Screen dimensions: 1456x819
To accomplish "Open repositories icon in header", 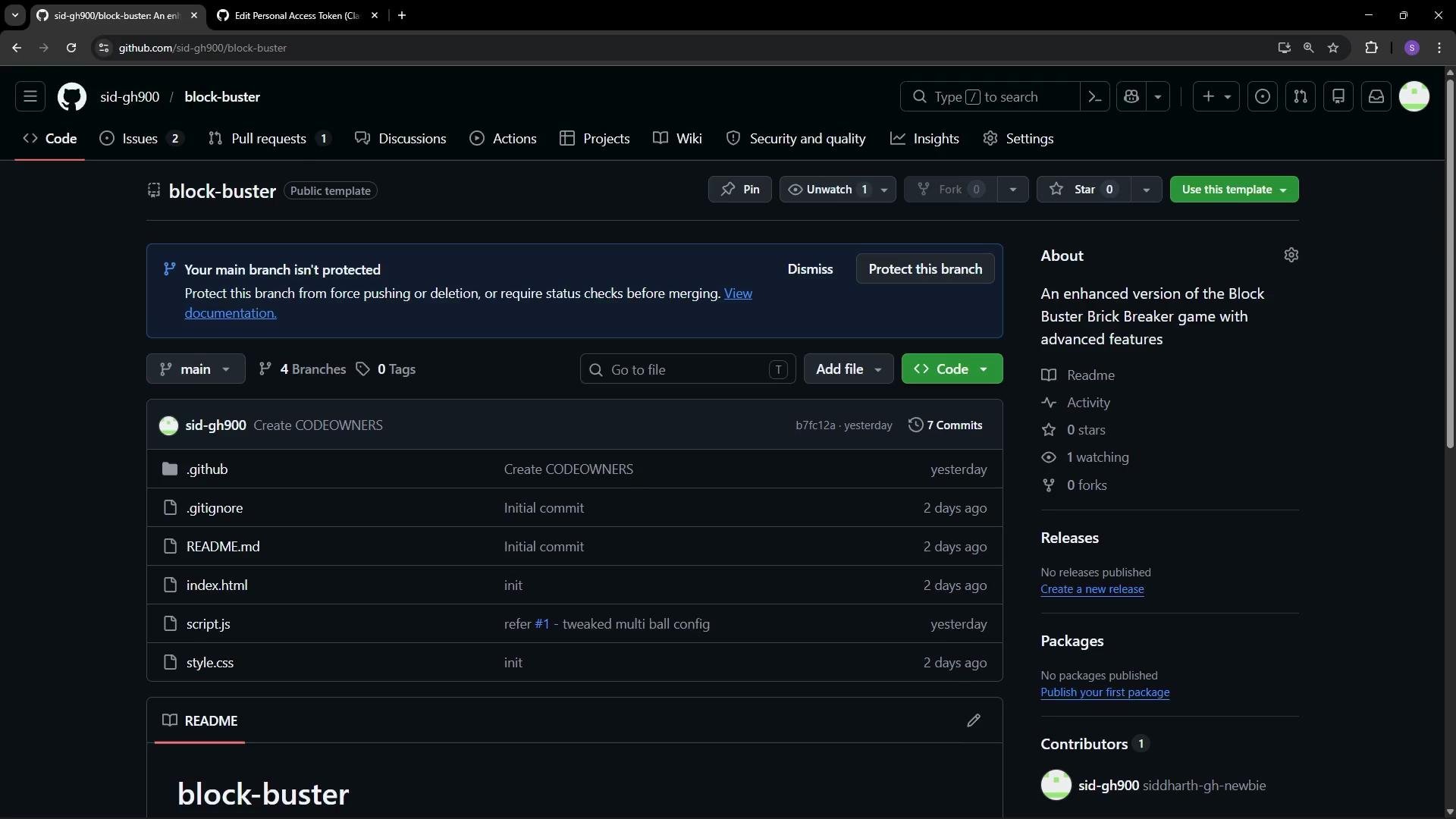I will pyautogui.click(x=1338, y=96).
